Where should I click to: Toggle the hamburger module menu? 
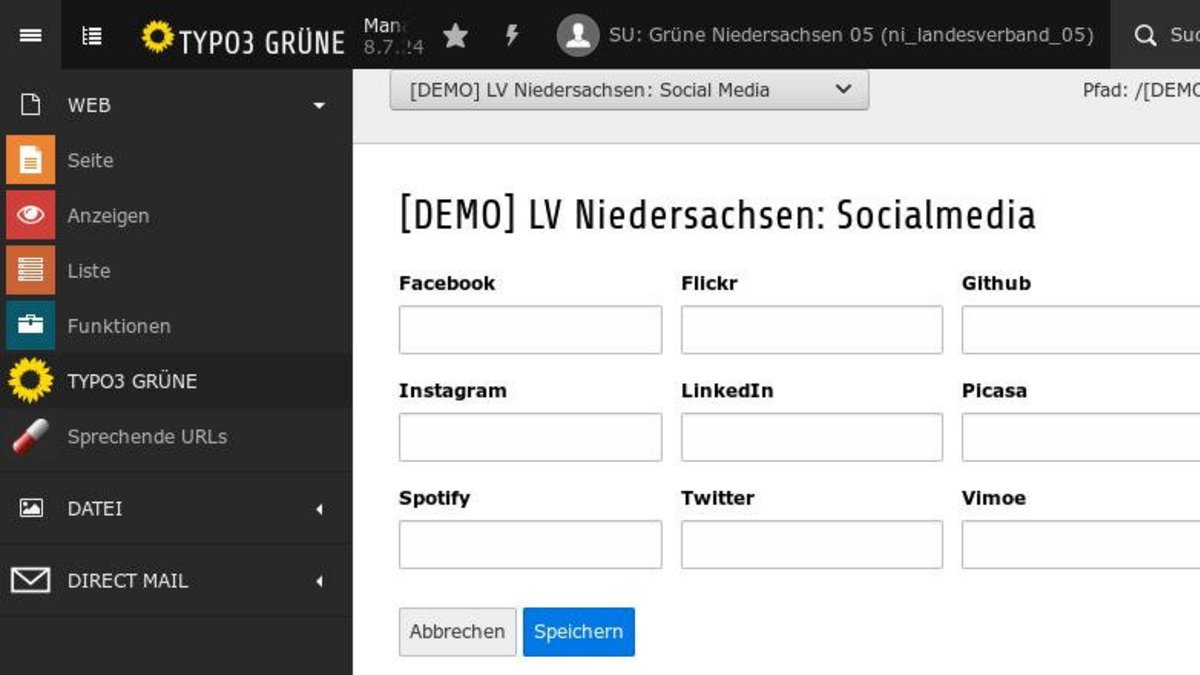click(30, 35)
